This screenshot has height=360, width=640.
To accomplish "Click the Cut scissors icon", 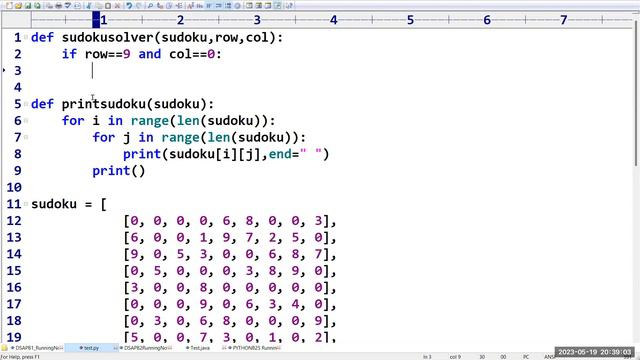I will pos(89,6).
